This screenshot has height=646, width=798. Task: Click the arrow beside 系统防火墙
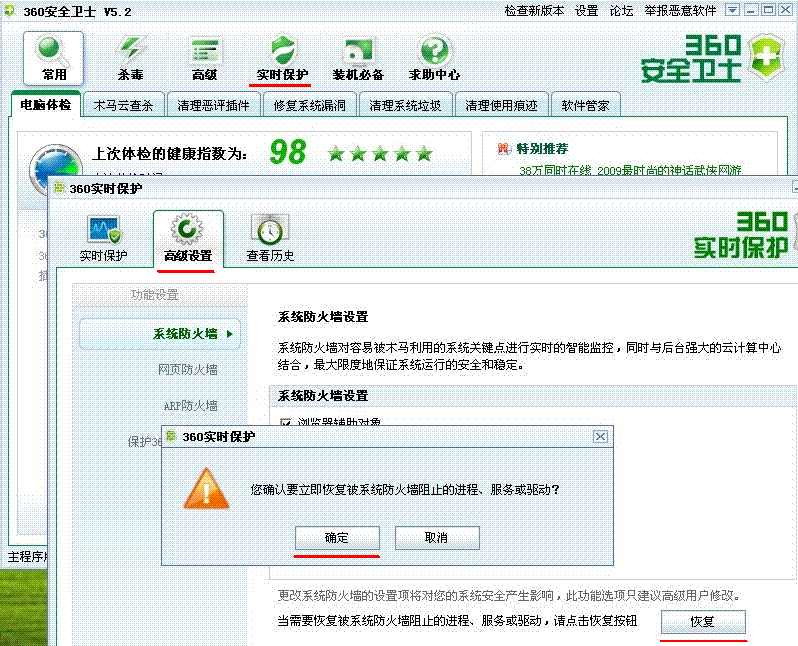pyautogui.click(x=230, y=334)
